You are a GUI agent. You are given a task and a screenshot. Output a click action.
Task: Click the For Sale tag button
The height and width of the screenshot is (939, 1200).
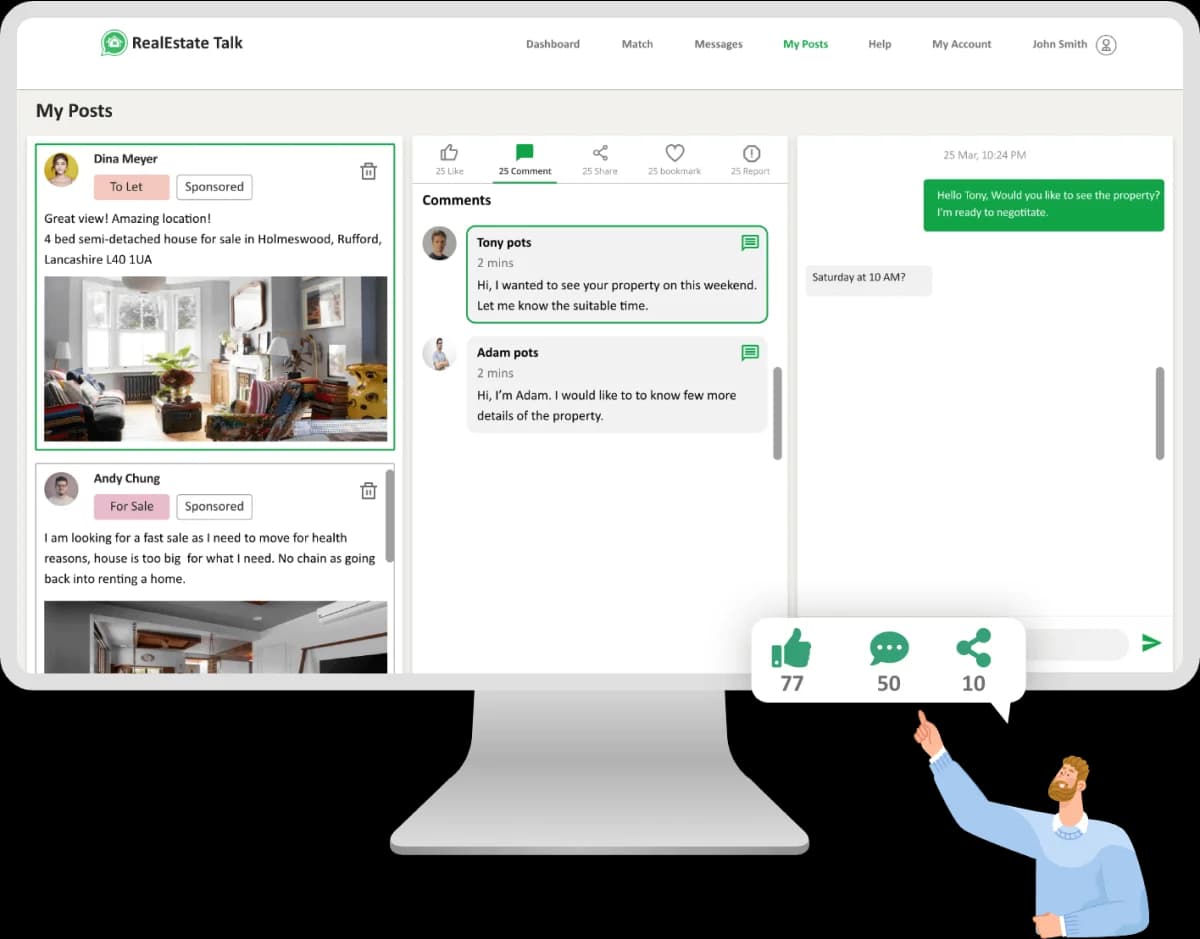click(132, 507)
